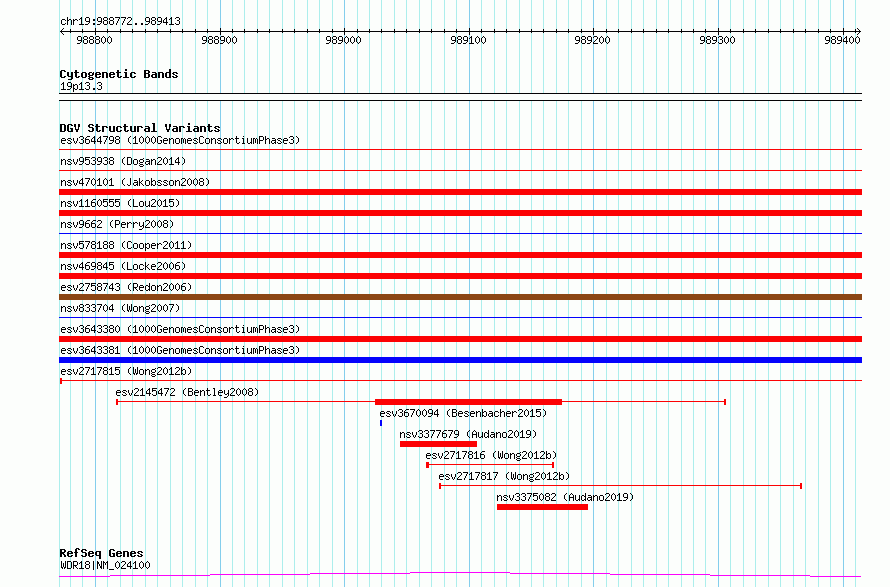Viewport: 890px width, 587px height.
Task: Select the nsv470101 (Jakobsson2008) label
Action: [135, 182]
